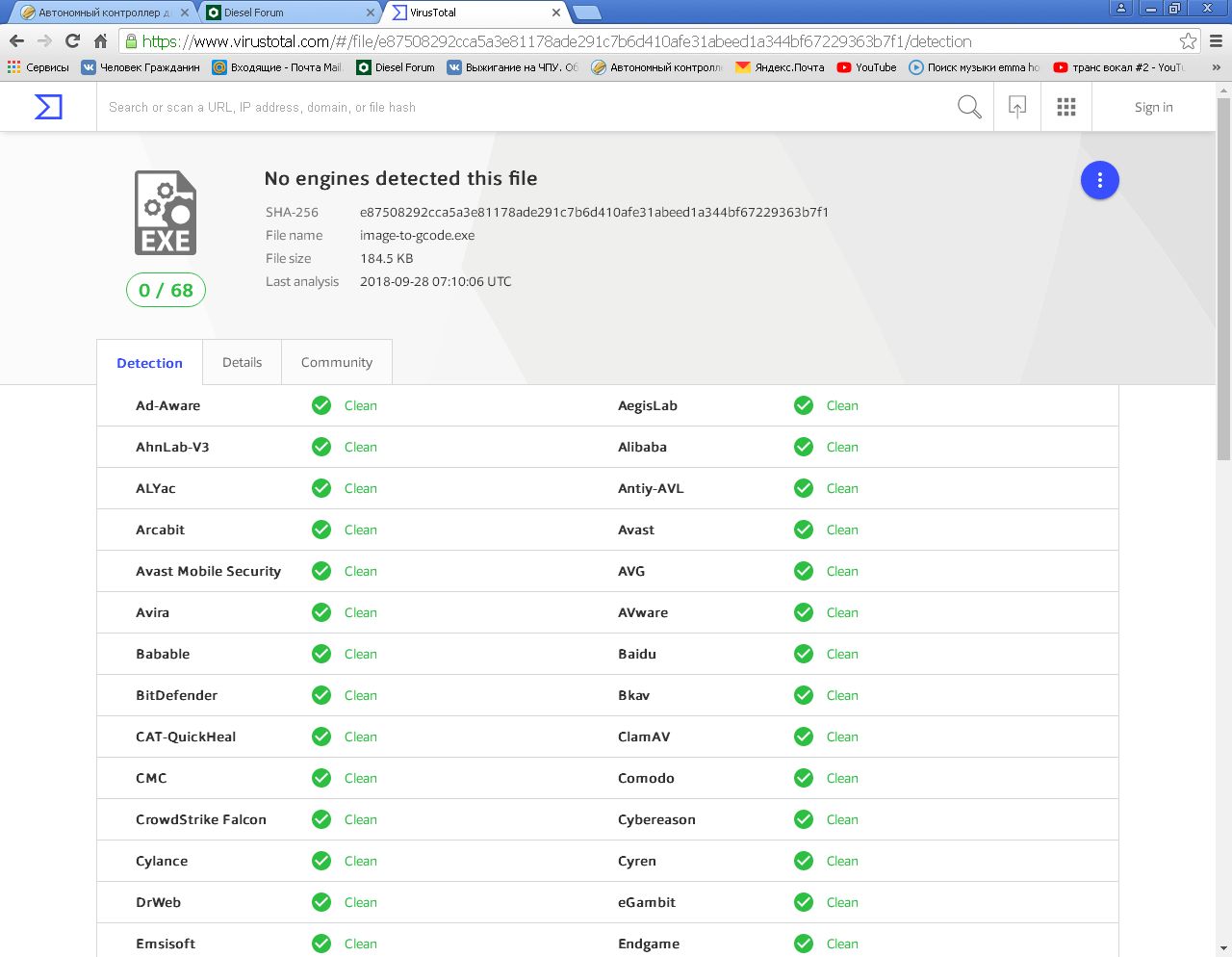
Task: Reload the page with the refresh icon
Action: coord(72,41)
